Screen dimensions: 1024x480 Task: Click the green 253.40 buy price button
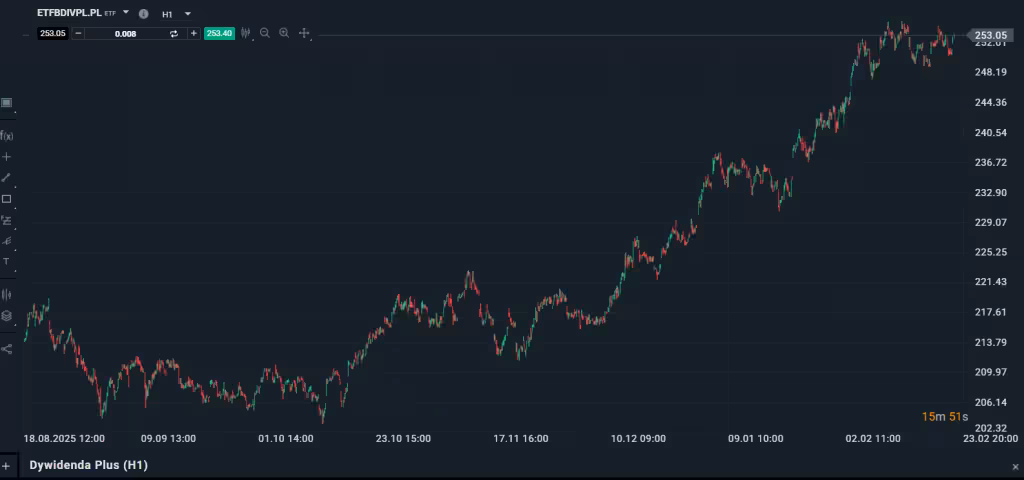[x=219, y=33]
